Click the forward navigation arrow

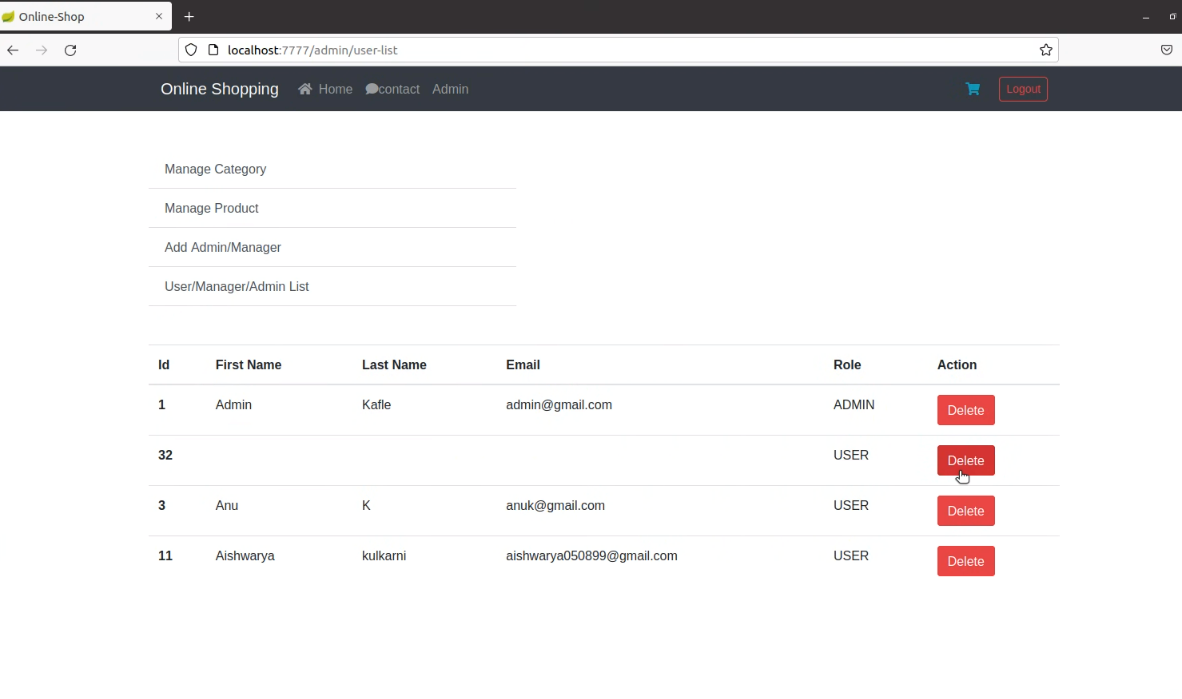point(41,50)
